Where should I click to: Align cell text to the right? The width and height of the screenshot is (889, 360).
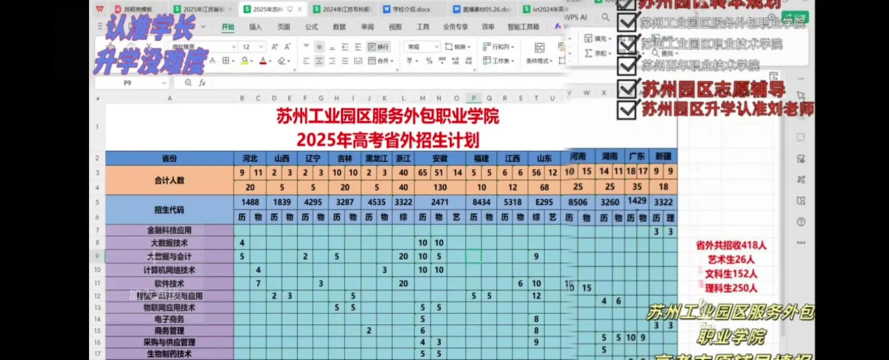pyautogui.click(x=332, y=61)
